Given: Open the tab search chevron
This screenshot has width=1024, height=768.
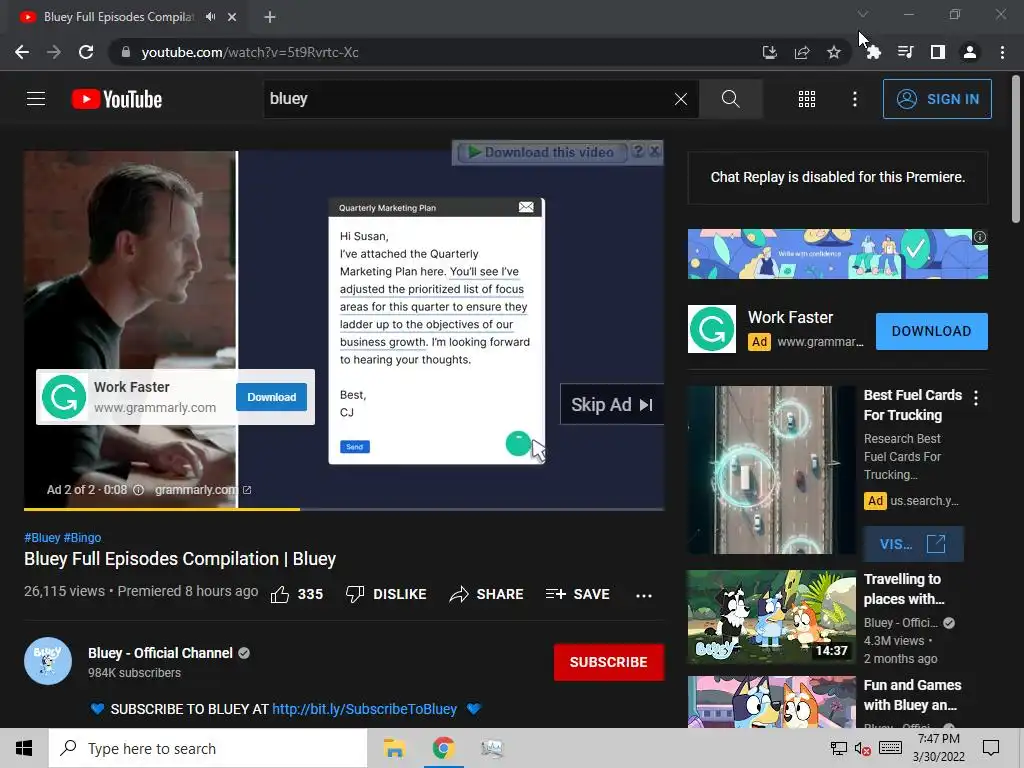Looking at the screenshot, I should click(x=862, y=14).
